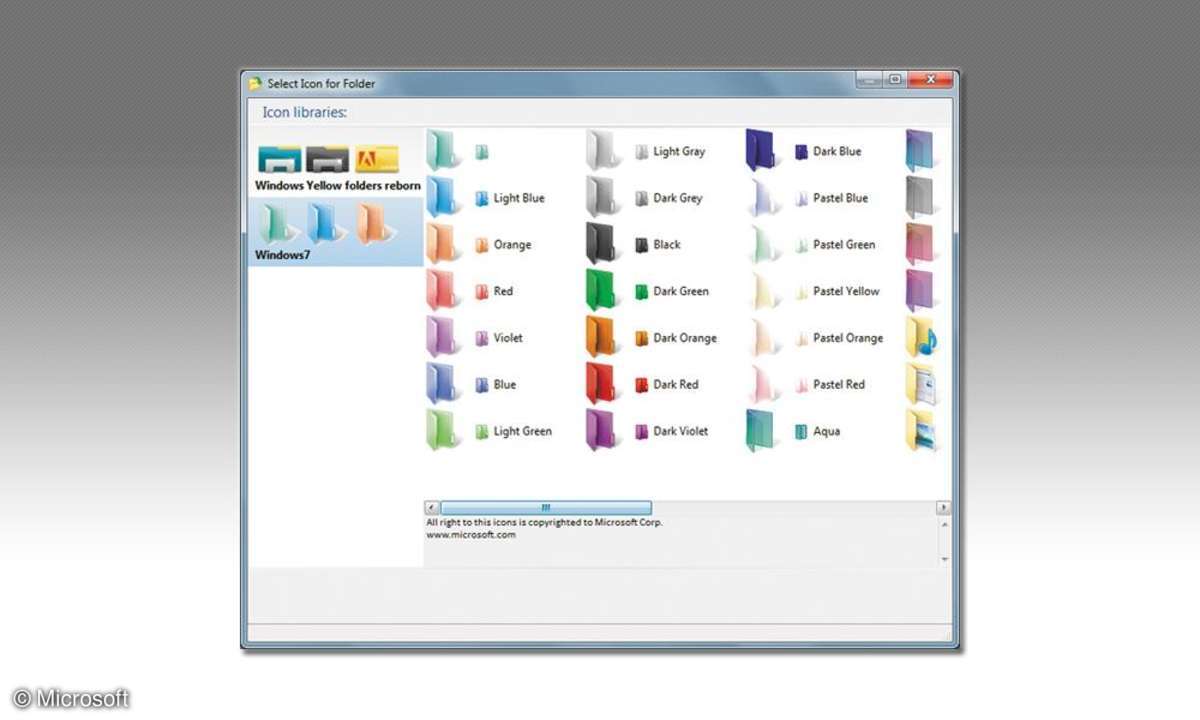
Task: Choose the yellow folder with documents inside
Action: pos(921,385)
